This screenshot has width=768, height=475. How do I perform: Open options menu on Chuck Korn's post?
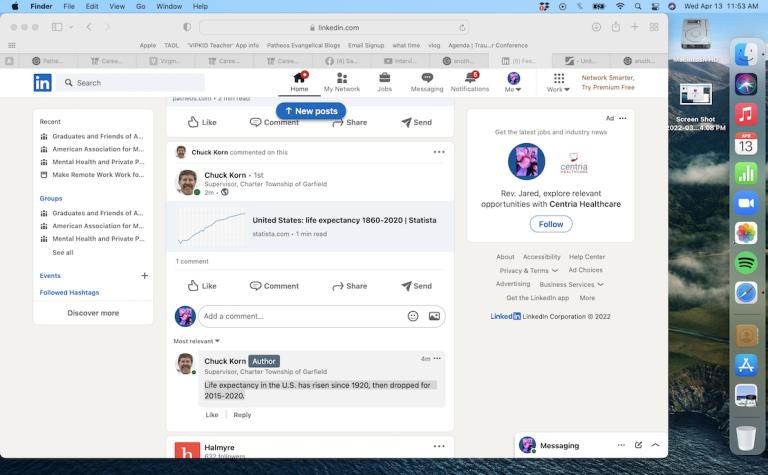(x=439, y=152)
